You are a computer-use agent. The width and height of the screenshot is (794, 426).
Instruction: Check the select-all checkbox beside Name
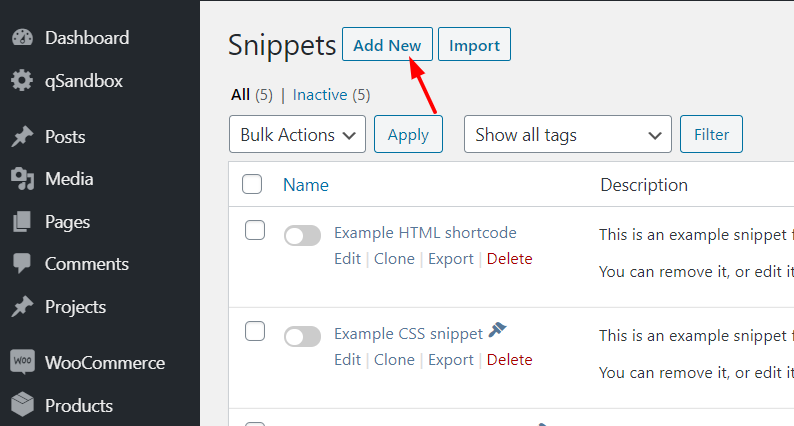252,184
